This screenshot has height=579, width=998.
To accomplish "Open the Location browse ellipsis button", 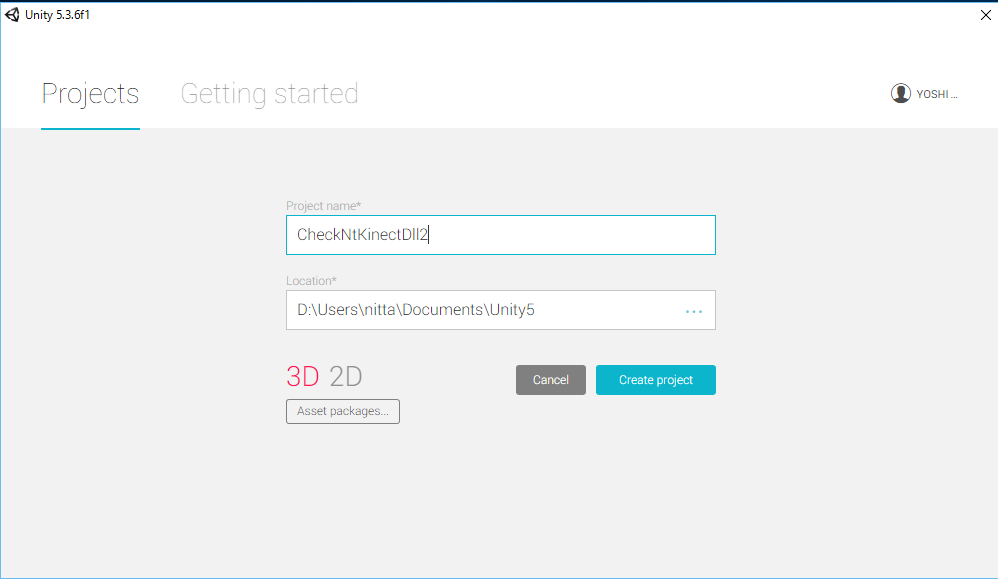I will (x=694, y=311).
